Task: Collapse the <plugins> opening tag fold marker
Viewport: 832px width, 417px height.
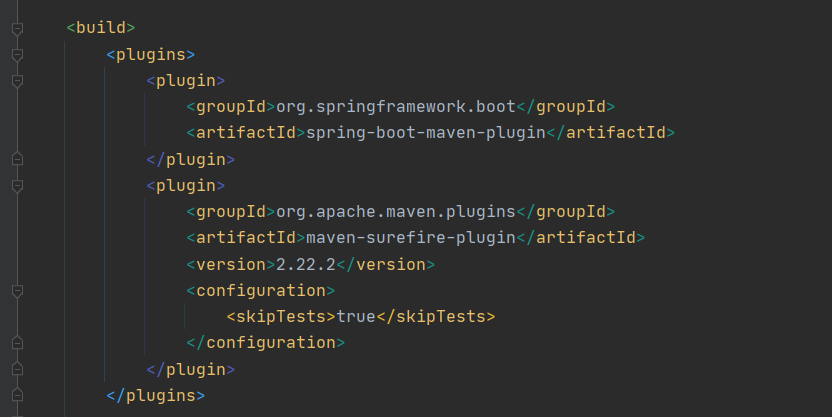Action: (17, 55)
